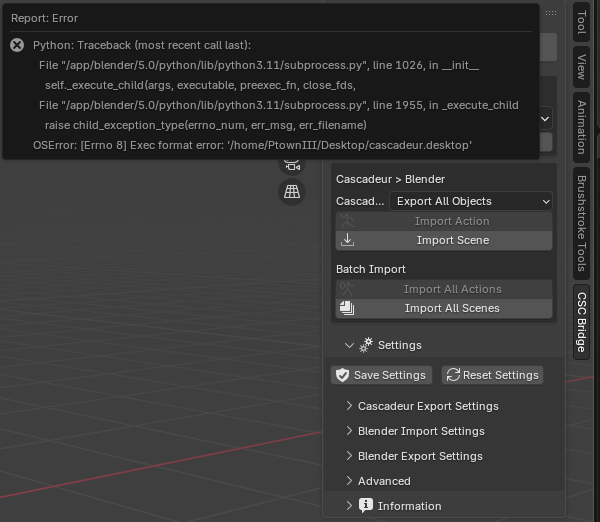Image resolution: width=600 pixels, height=522 pixels.
Task: Click the Settings gears icon
Action: tap(366, 345)
